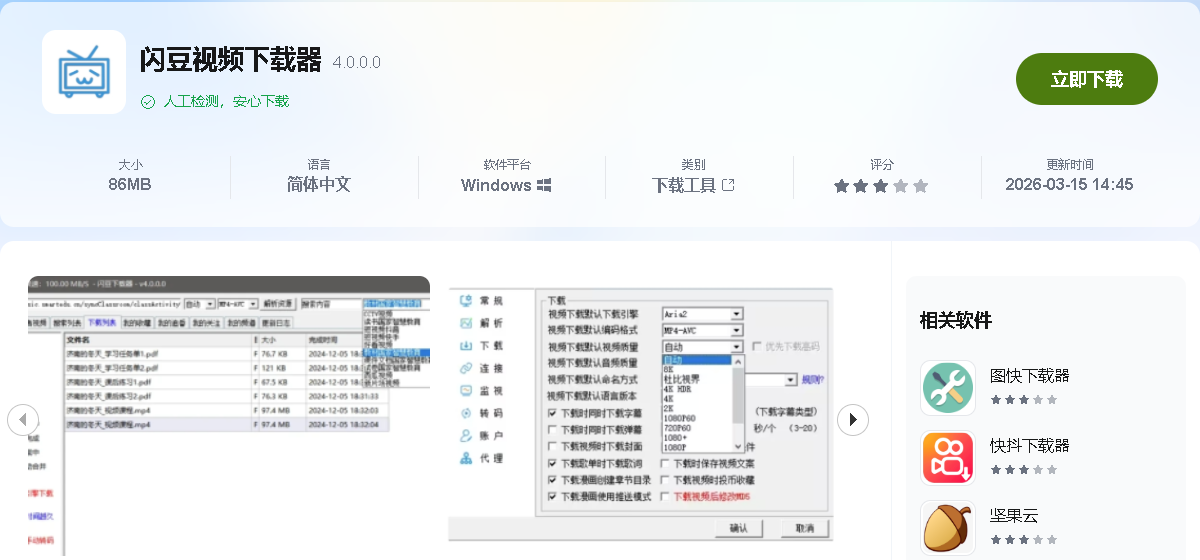Viewport: 1200px width, 560px height.
Task: Switch to the 我的关注 tab
Action: click(206, 323)
